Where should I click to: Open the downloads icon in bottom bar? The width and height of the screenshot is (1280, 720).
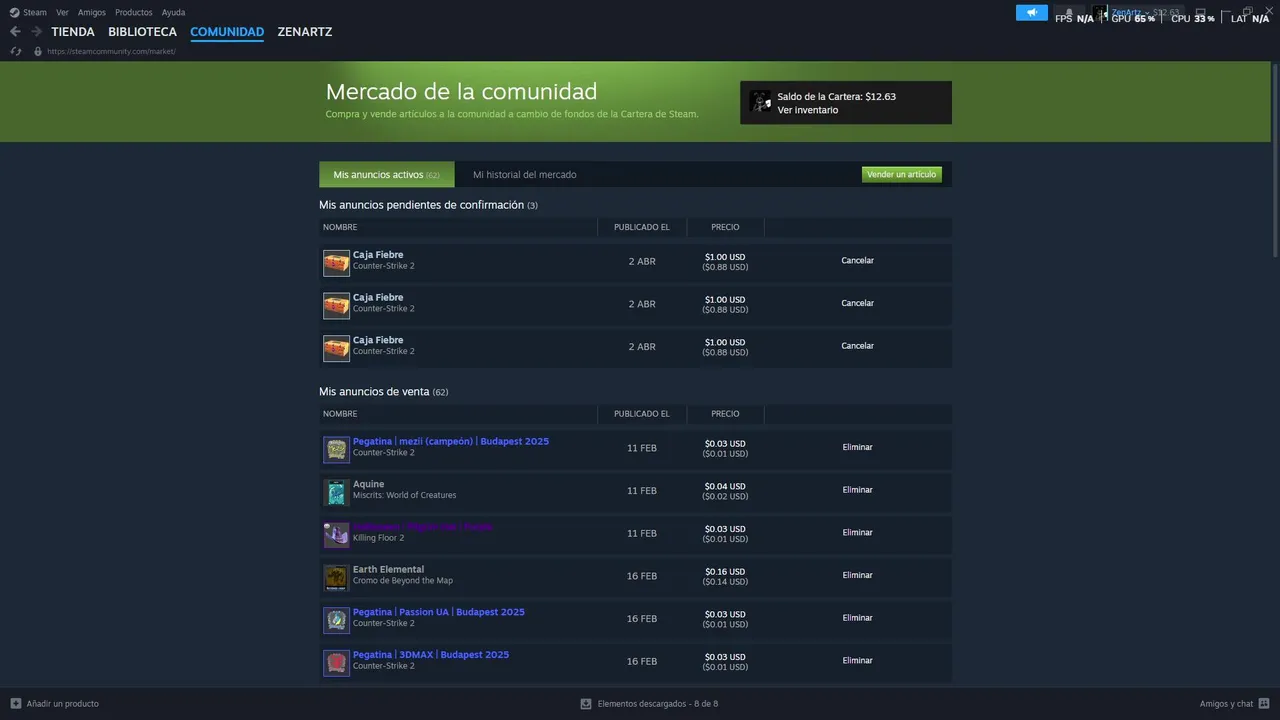click(x=586, y=704)
